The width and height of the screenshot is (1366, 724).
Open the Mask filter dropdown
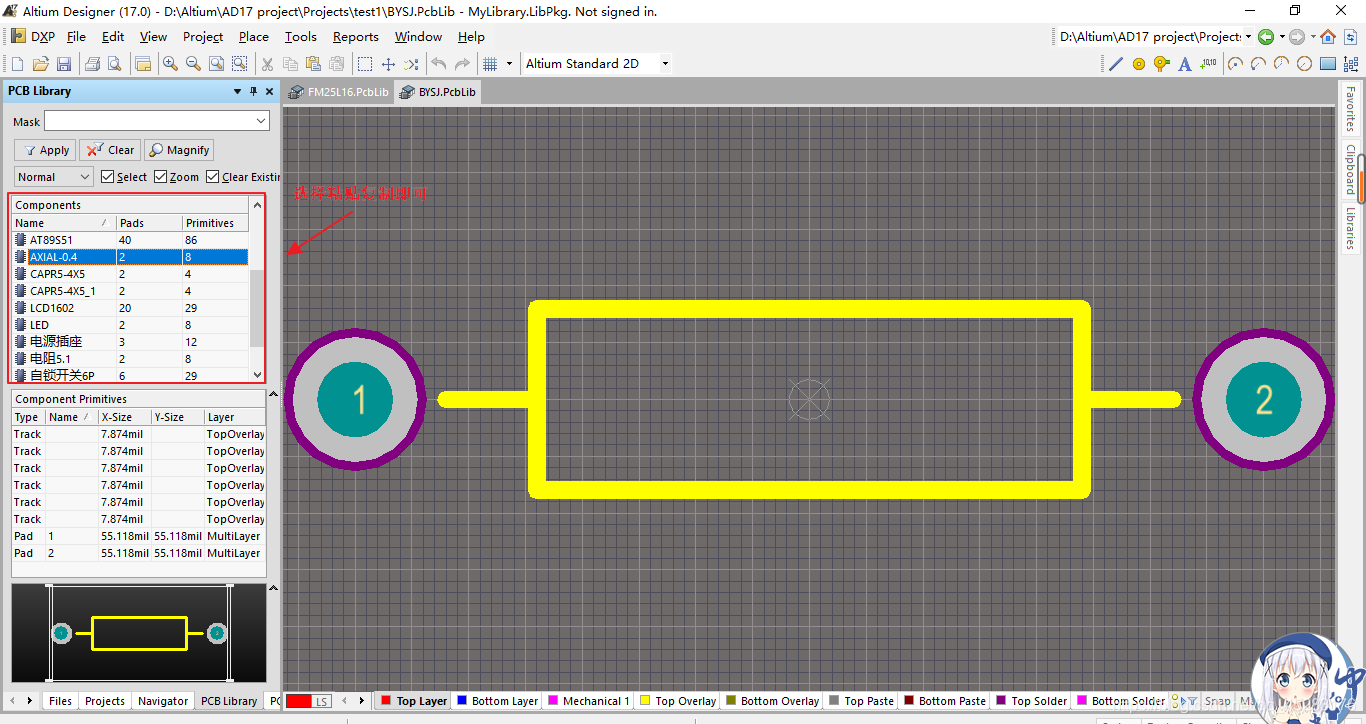(261, 121)
